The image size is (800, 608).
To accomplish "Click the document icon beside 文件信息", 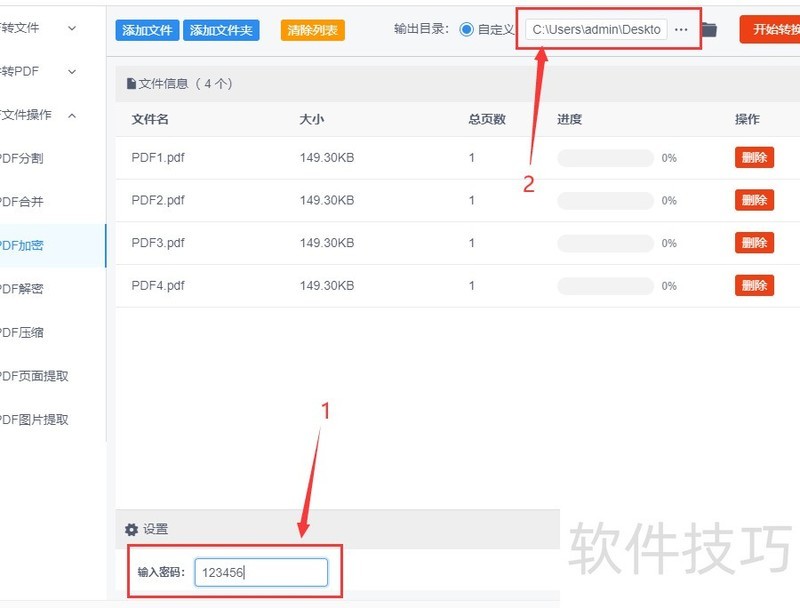I will pyautogui.click(x=130, y=83).
